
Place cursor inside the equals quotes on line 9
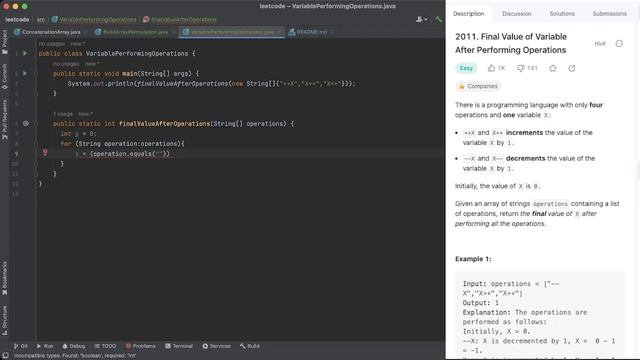coord(160,154)
